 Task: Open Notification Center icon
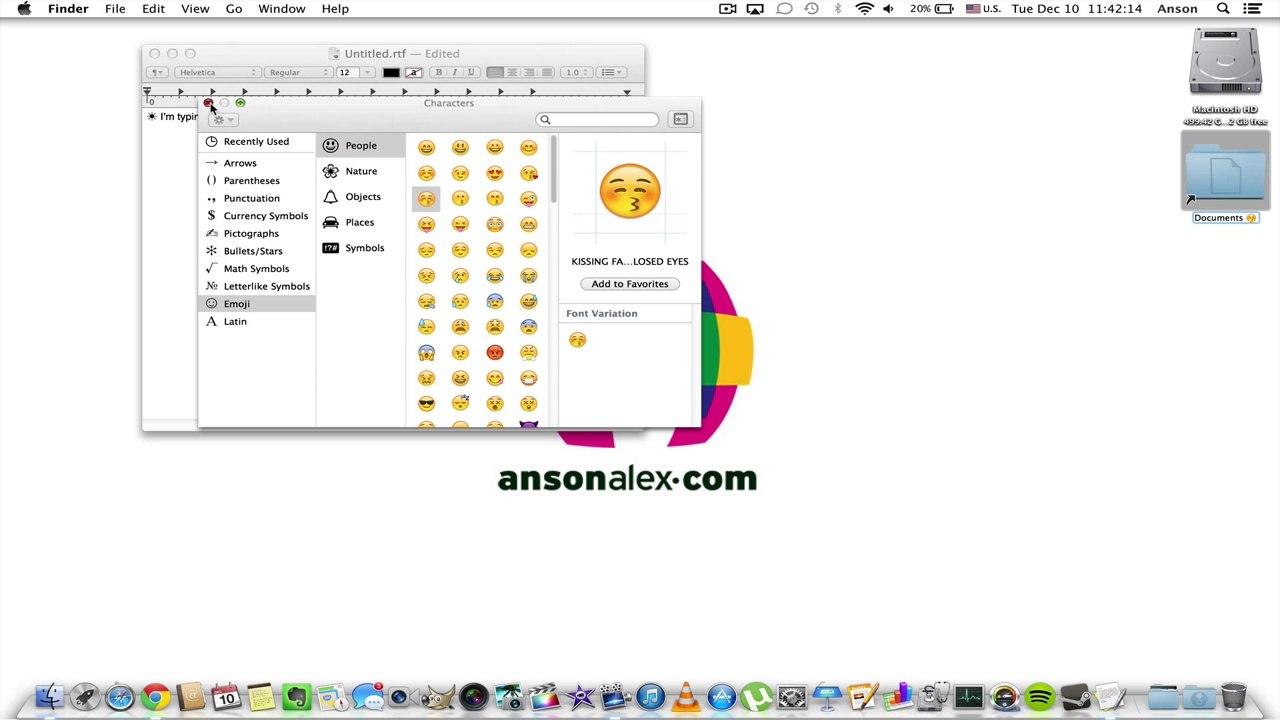pos(1253,9)
